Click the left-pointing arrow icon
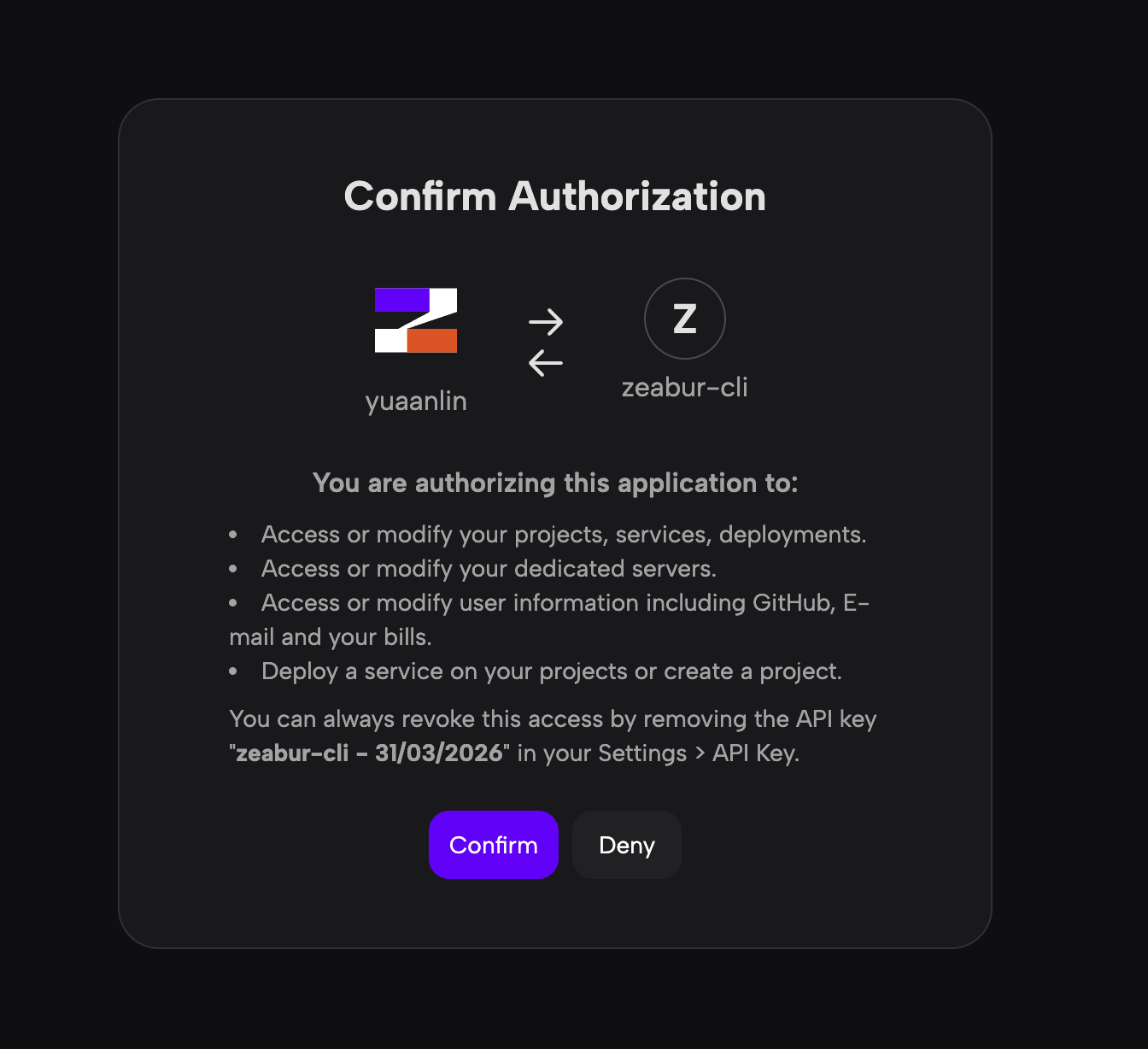1148x1049 pixels. pyautogui.click(x=546, y=363)
